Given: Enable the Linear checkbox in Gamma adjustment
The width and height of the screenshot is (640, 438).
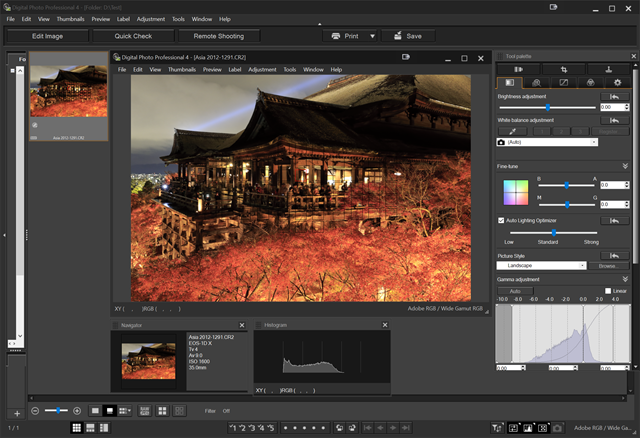Looking at the screenshot, I should (x=608, y=291).
